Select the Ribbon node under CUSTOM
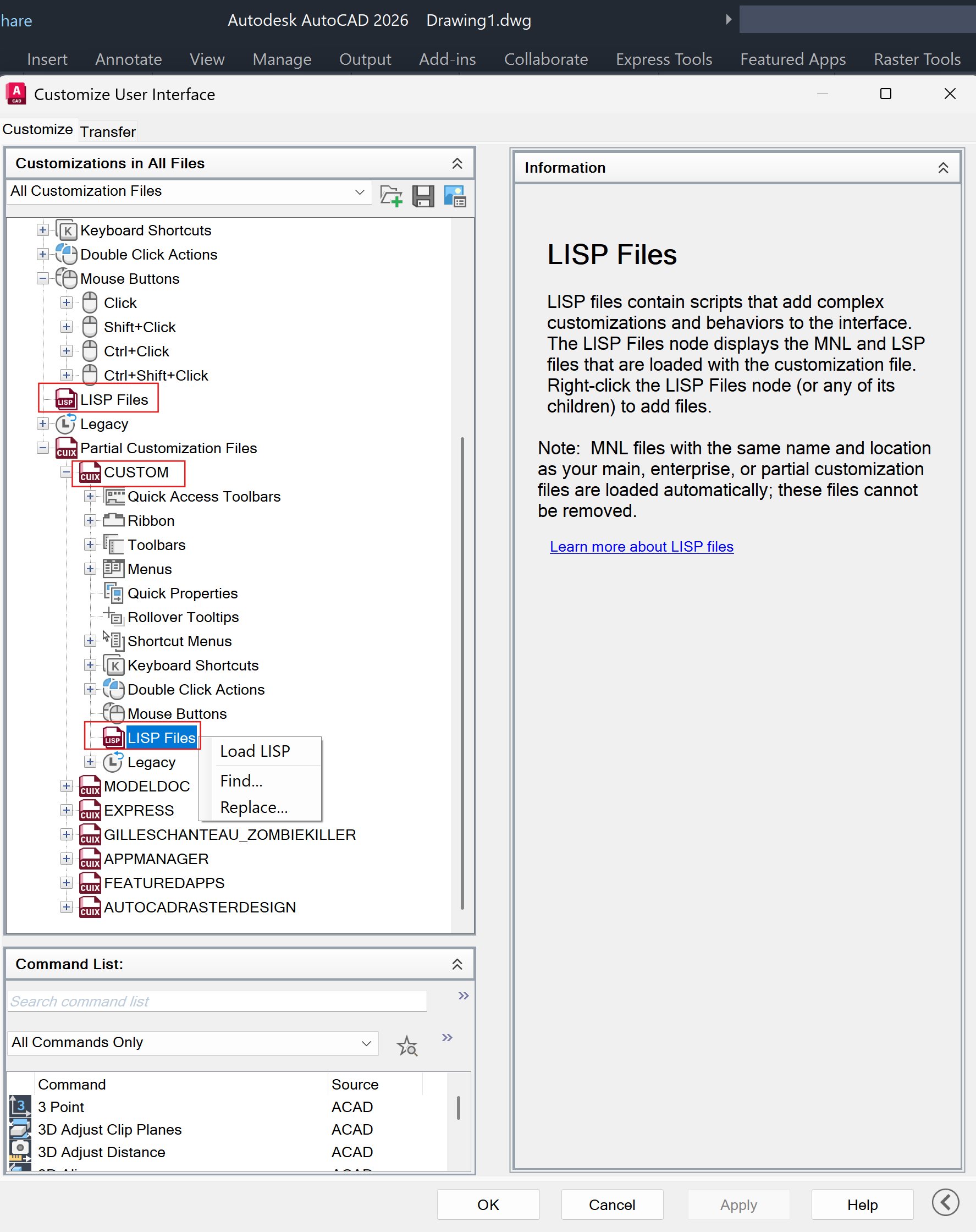The height and width of the screenshot is (1232, 976). click(x=151, y=520)
